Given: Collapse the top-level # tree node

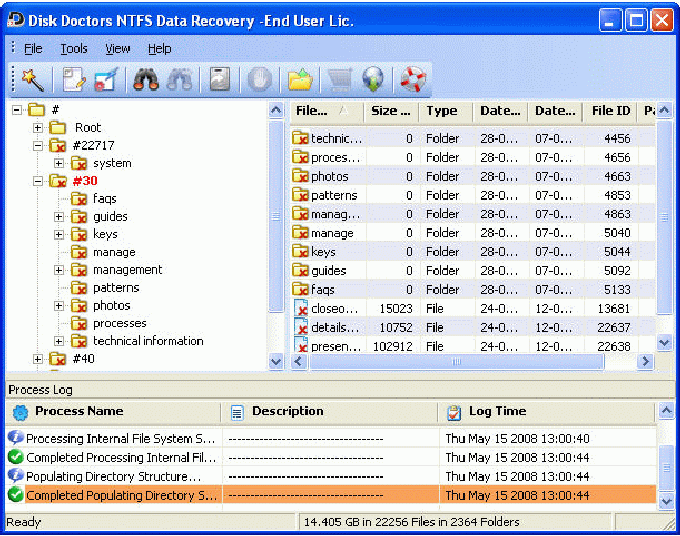Looking at the screenshot, I should click(16, 110).
